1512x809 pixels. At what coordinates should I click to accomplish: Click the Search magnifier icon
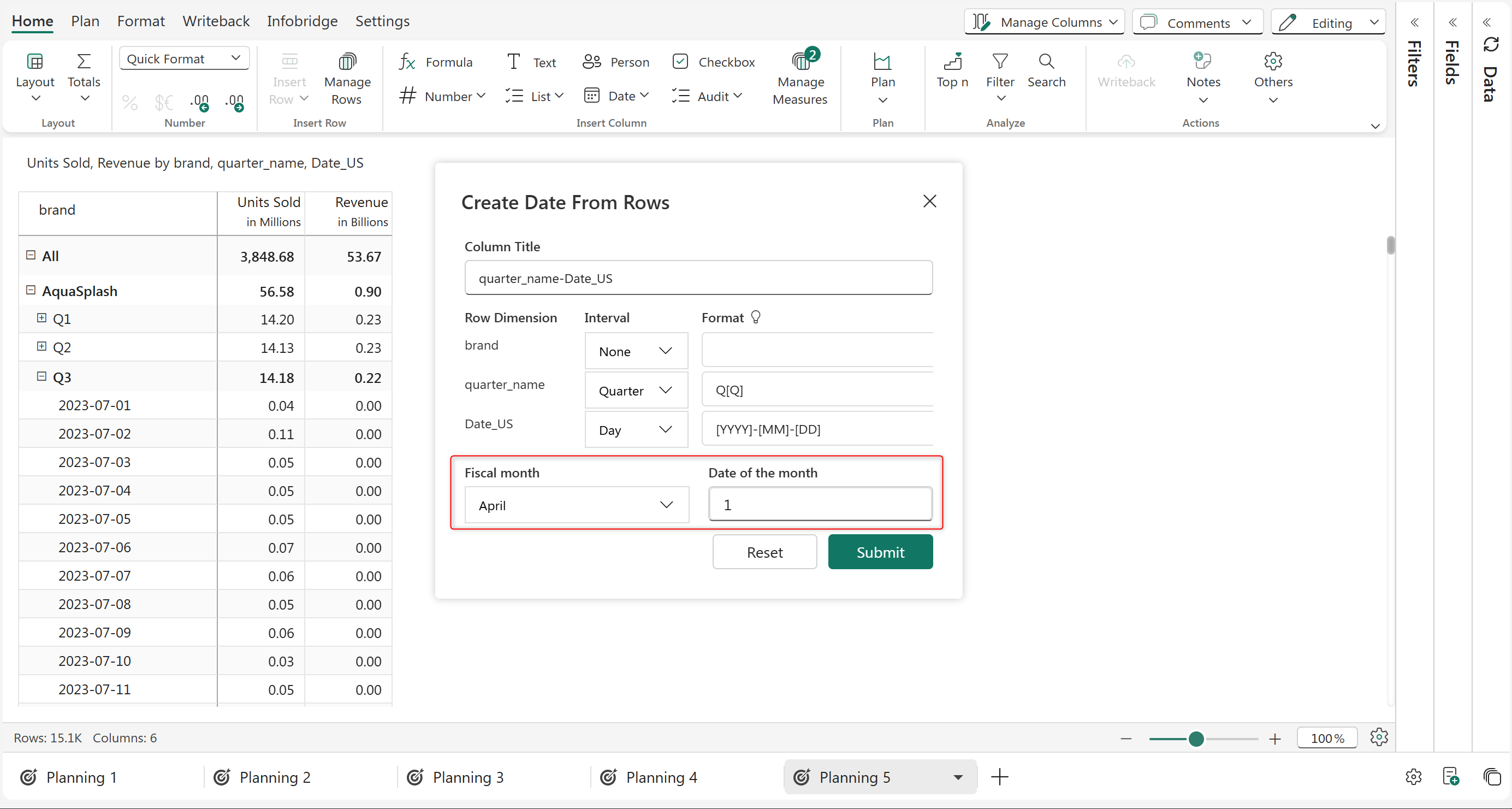(x=1046, y=62)
